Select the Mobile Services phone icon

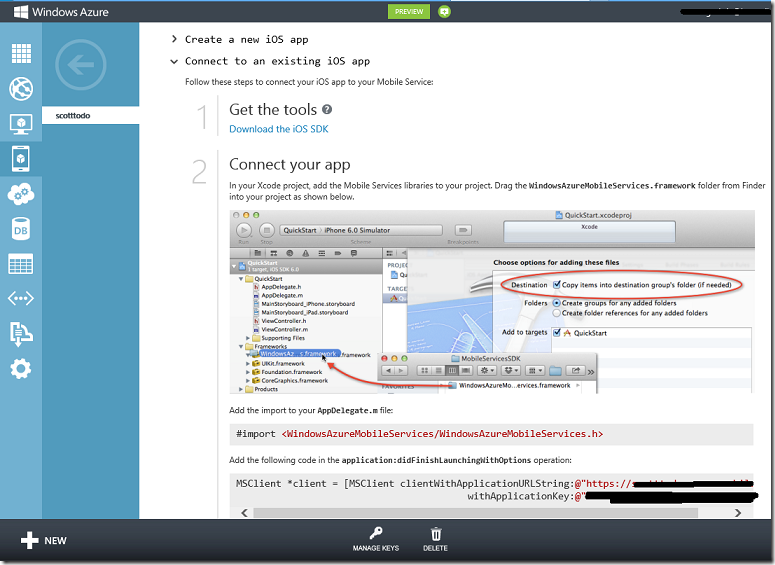click(x=20, y=159)
